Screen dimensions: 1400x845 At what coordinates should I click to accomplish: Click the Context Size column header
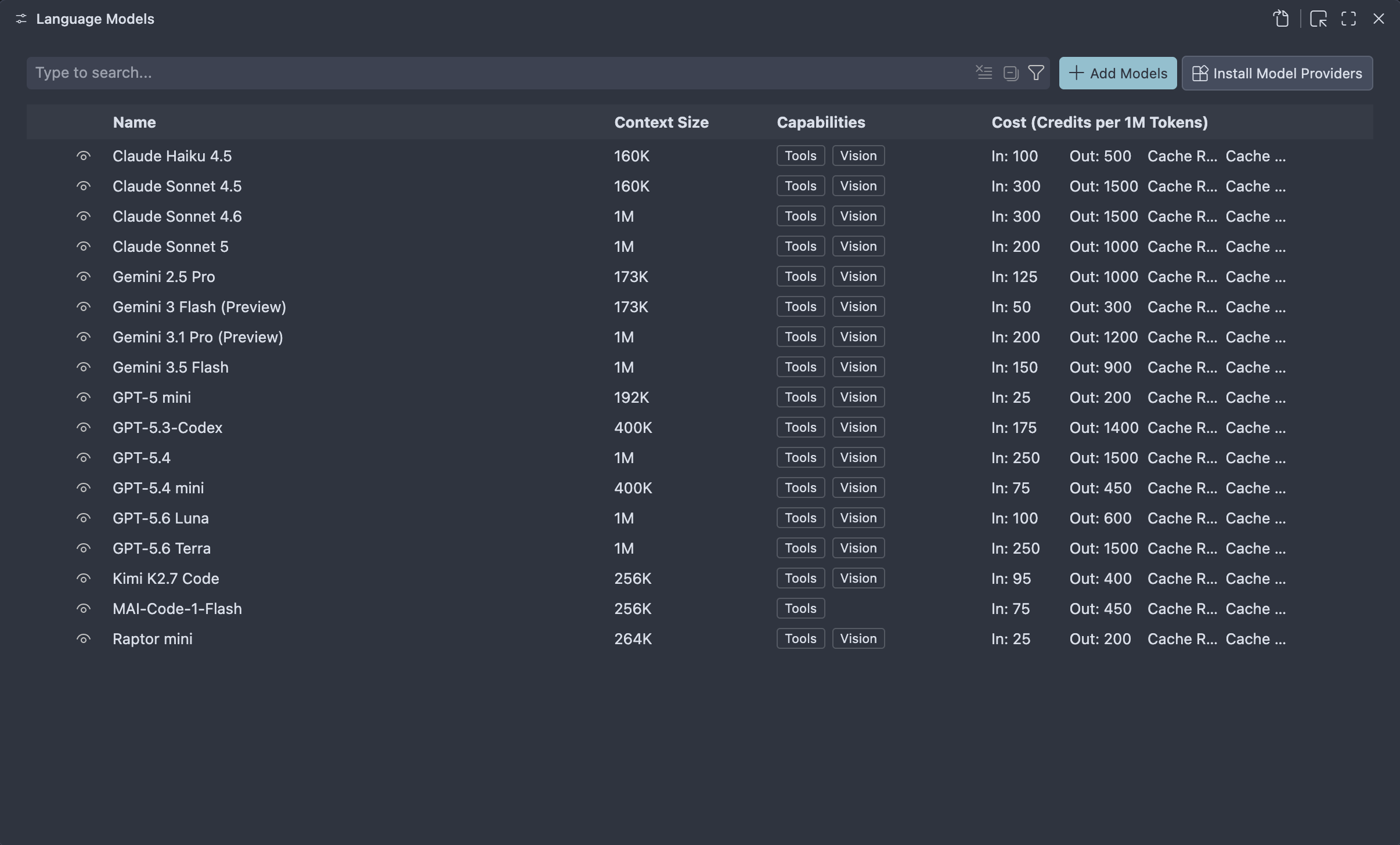661,122
